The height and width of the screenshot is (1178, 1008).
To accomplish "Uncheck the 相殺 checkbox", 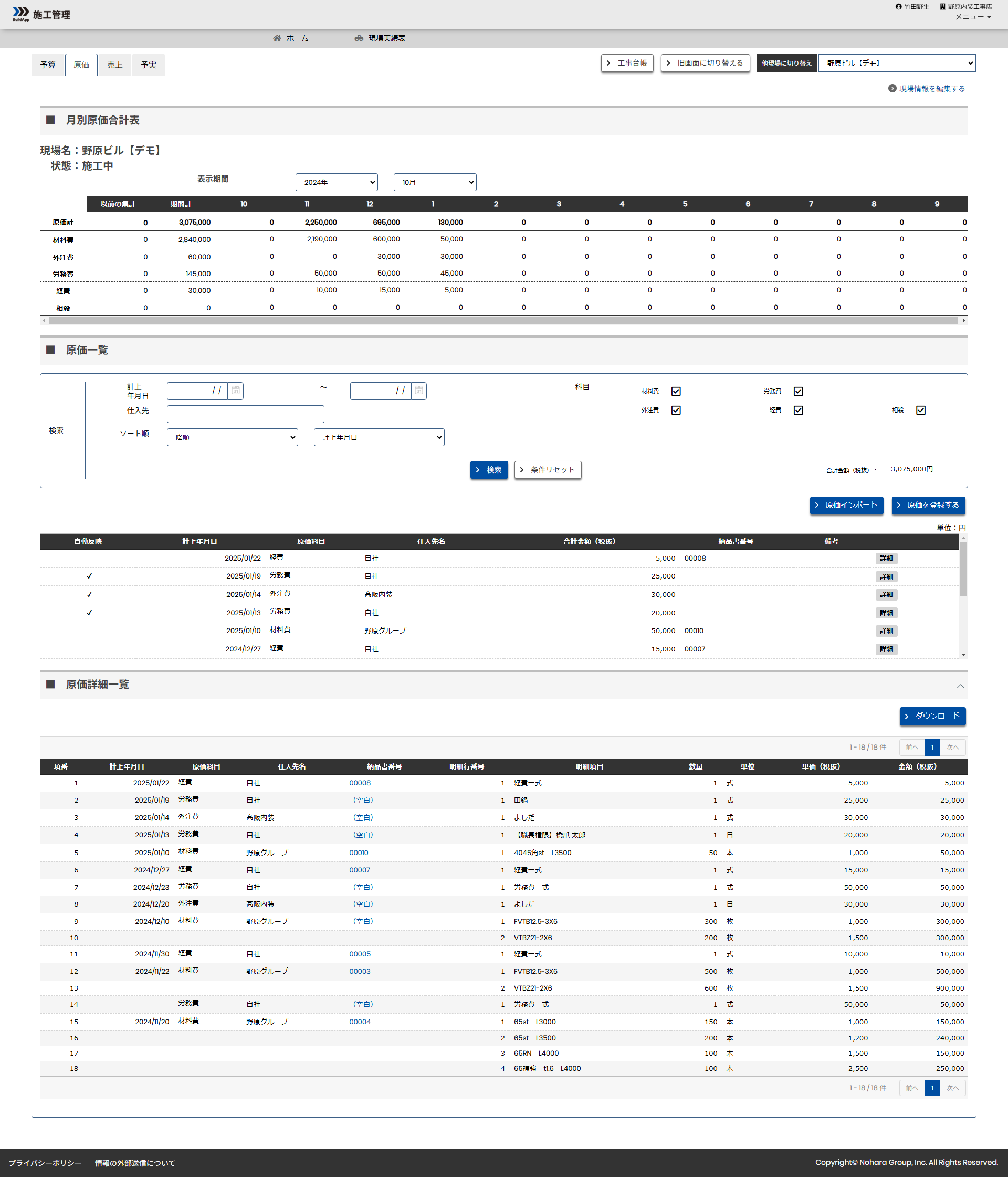I will pos(920,410).
